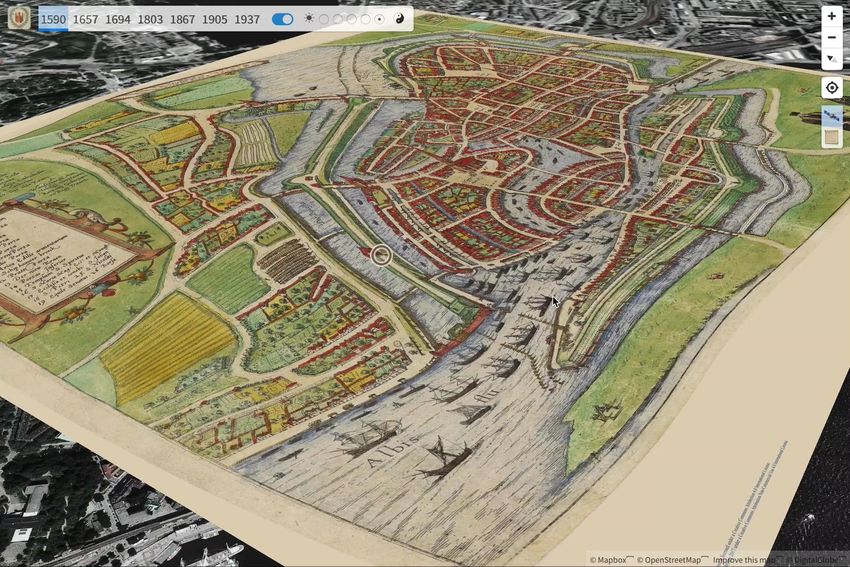Screen dimensions: 850x567
Task: Open the 1803 historical map
Action: [x=150, y=20]
